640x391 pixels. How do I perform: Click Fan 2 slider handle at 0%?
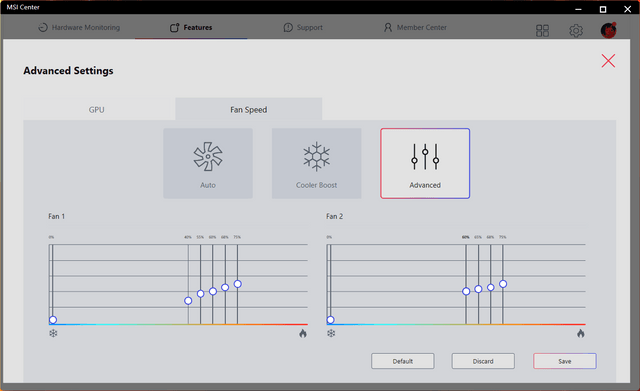pyautogui.click(x=331, y=320)
